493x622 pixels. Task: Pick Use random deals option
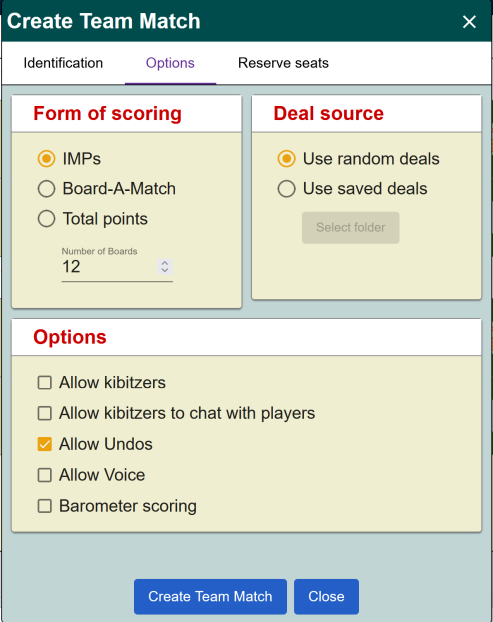[286, 159]
